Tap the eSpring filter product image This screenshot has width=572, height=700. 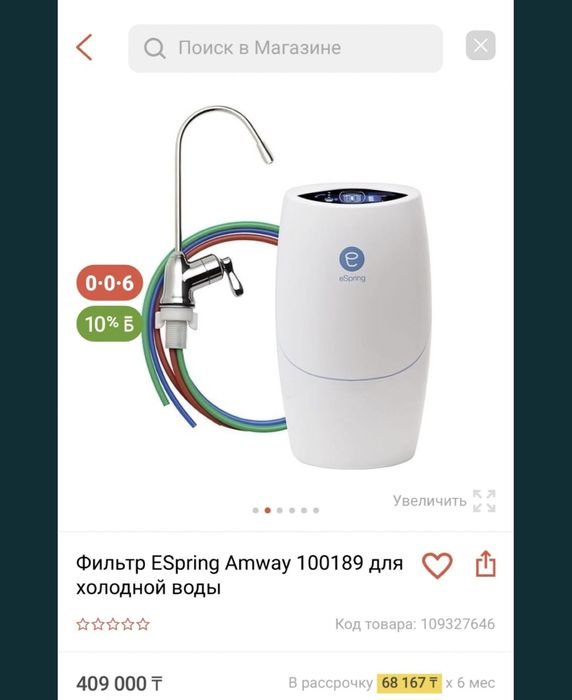pos(286,288)
